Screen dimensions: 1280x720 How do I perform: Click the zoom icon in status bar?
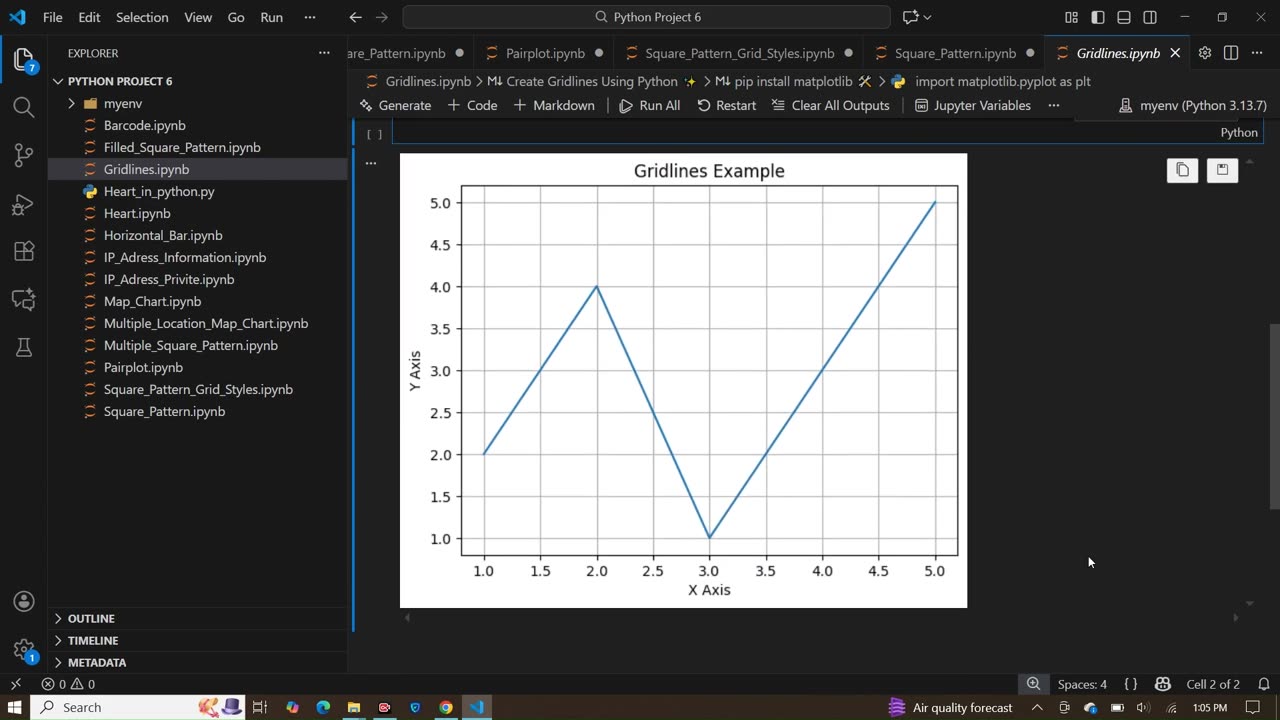[x=1033, y=684]
